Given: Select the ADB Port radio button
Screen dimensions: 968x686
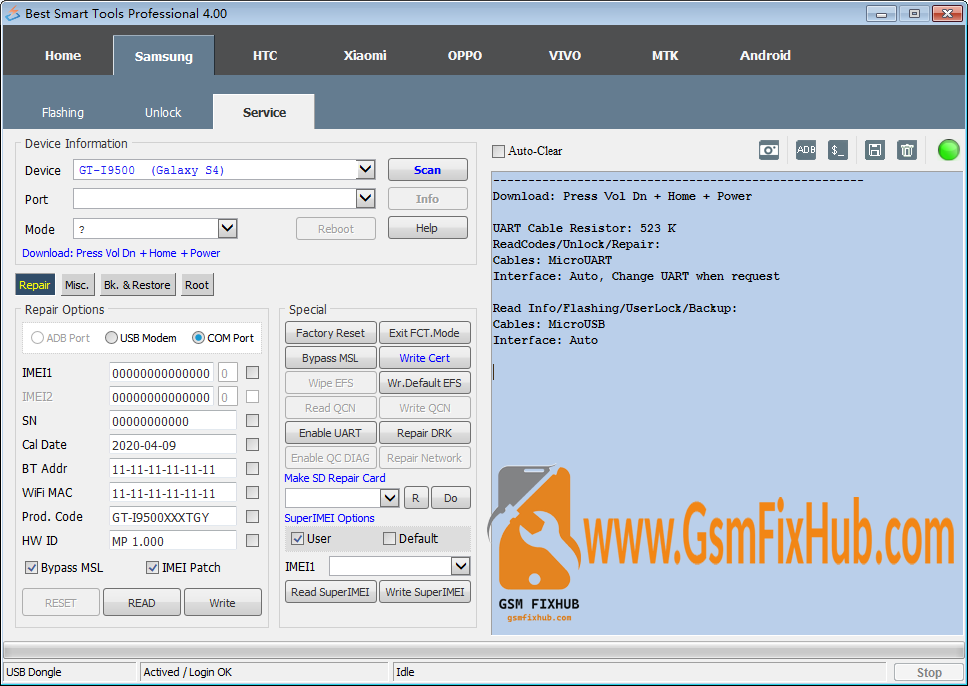Looking at the screenshot, I should coord(37,338).
